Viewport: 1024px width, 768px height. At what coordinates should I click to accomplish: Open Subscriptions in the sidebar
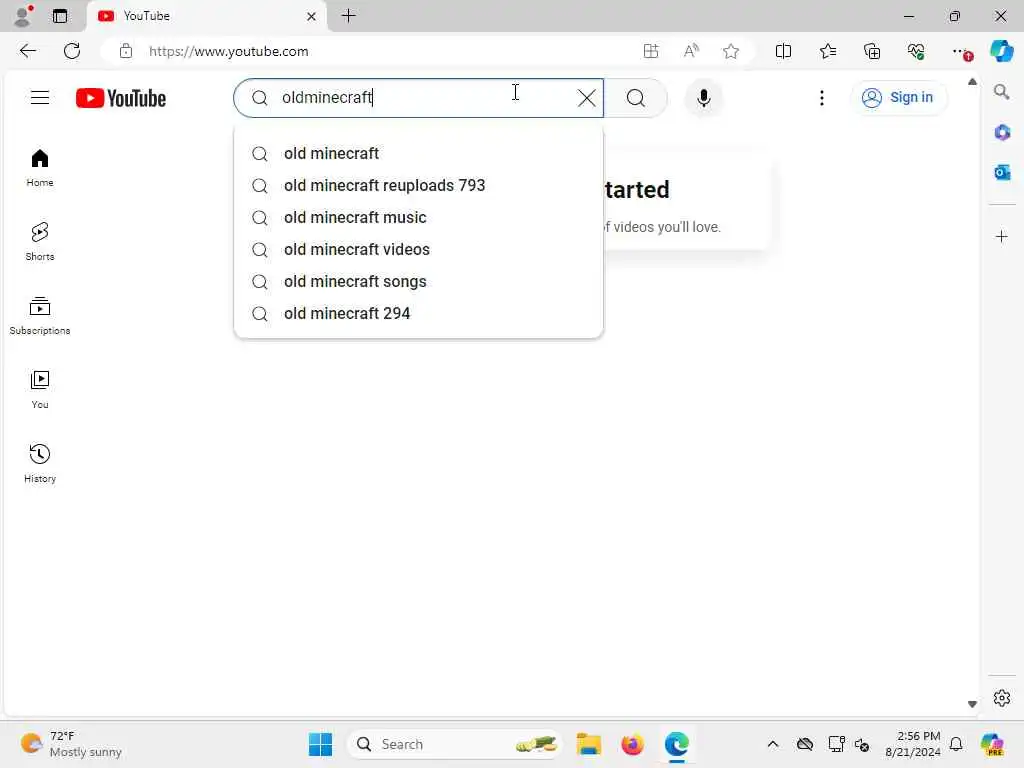40,316
